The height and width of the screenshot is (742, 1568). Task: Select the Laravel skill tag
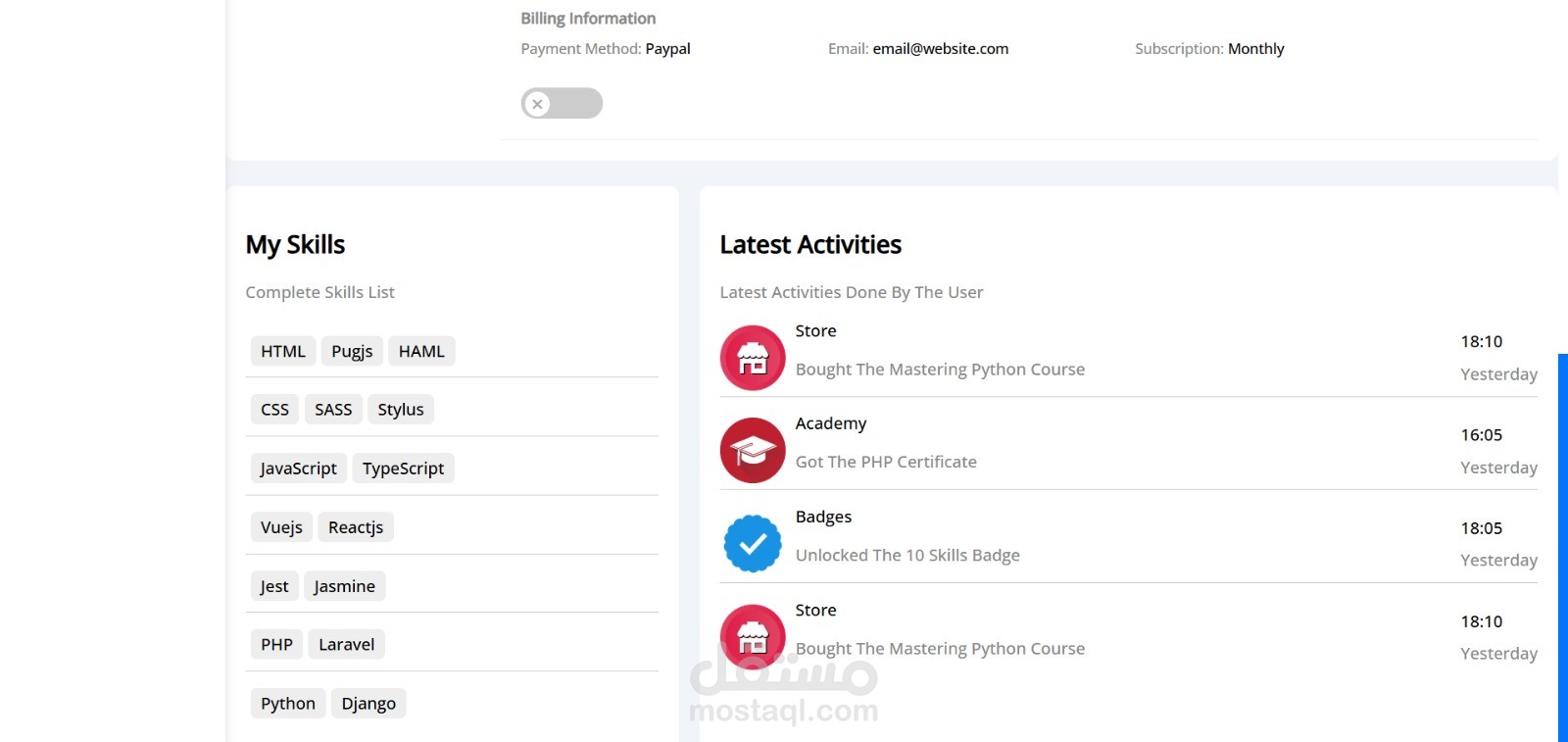346,644
